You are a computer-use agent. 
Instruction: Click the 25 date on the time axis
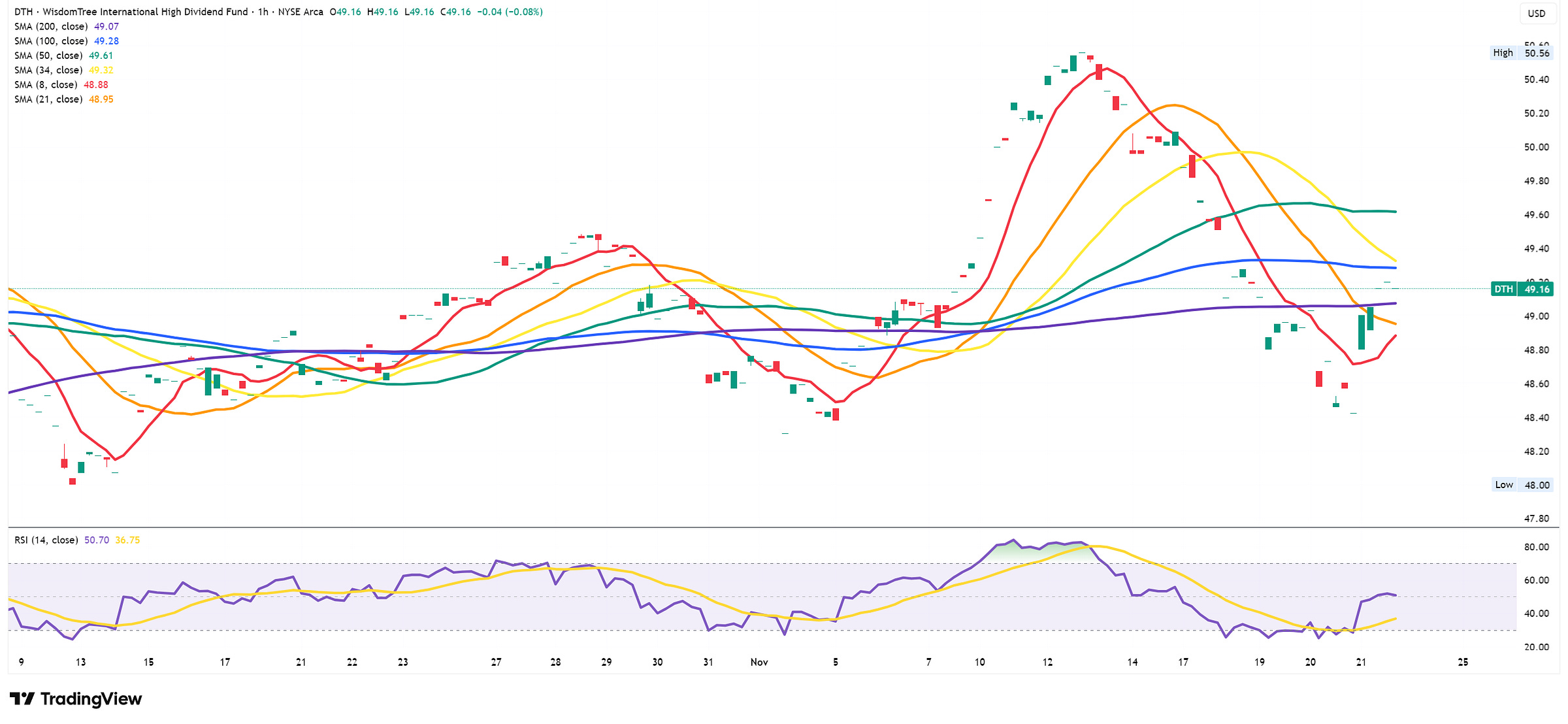tap(1463, 662)
